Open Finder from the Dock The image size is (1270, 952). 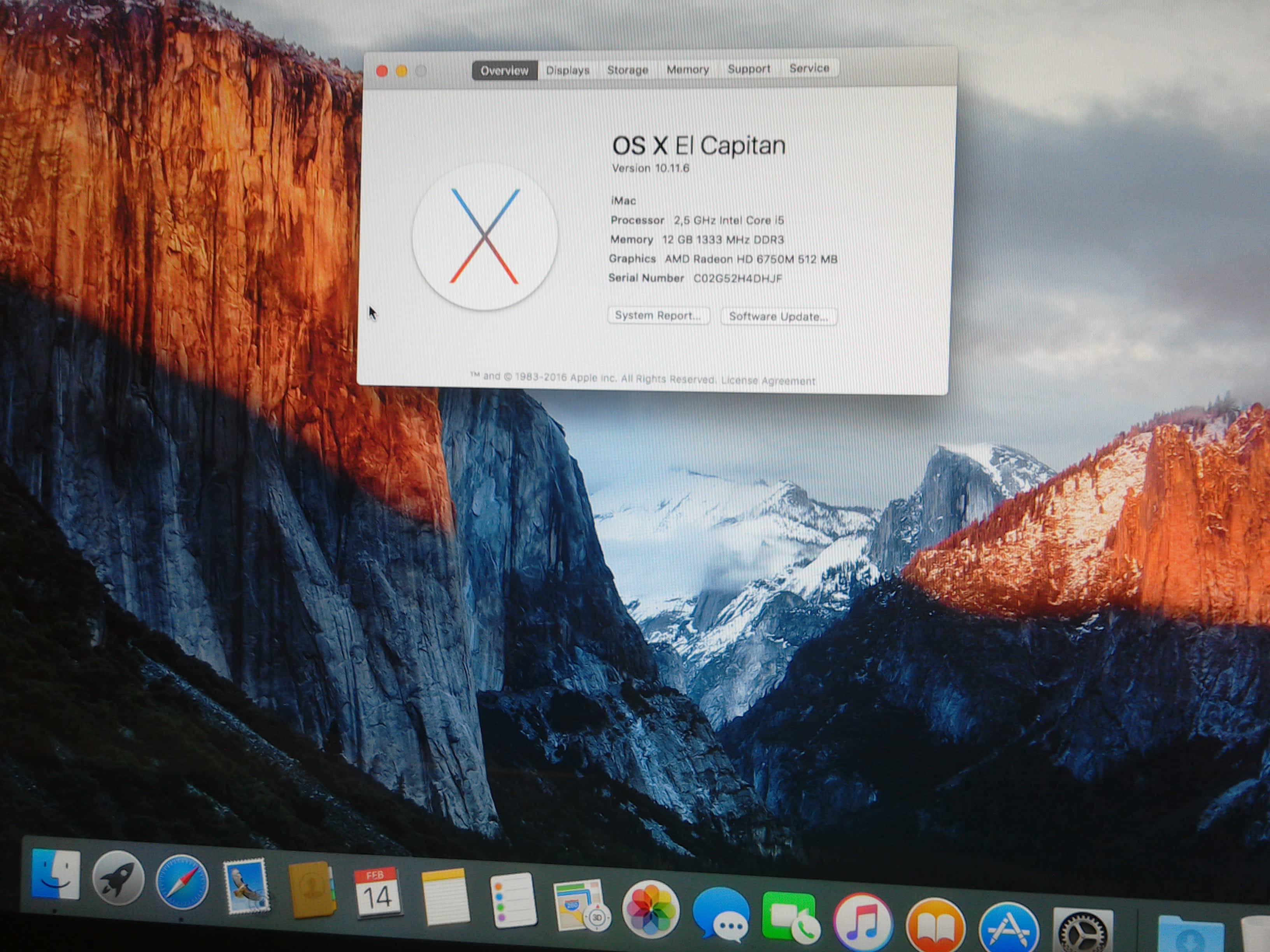click(56, 873)
